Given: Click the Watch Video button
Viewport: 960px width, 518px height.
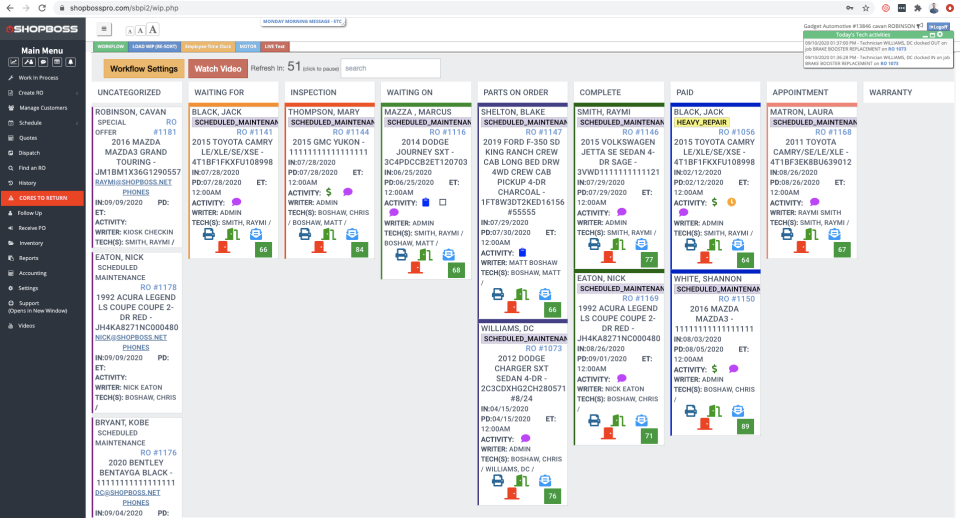Looking at the screenshot, I should point(218,69).
